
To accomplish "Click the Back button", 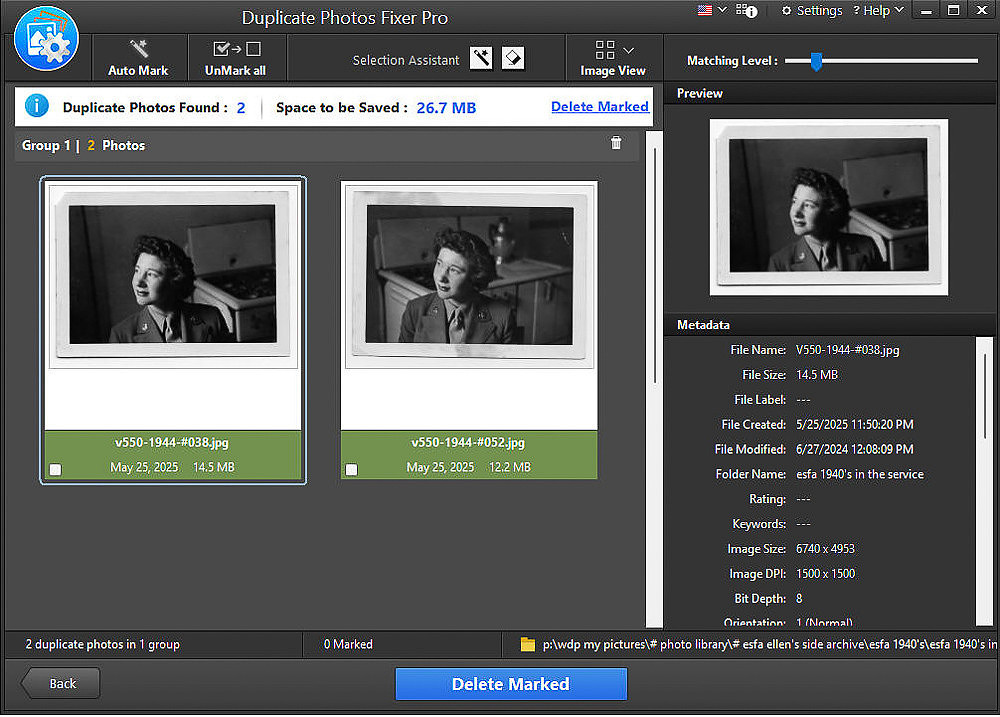I will [60, 684].
